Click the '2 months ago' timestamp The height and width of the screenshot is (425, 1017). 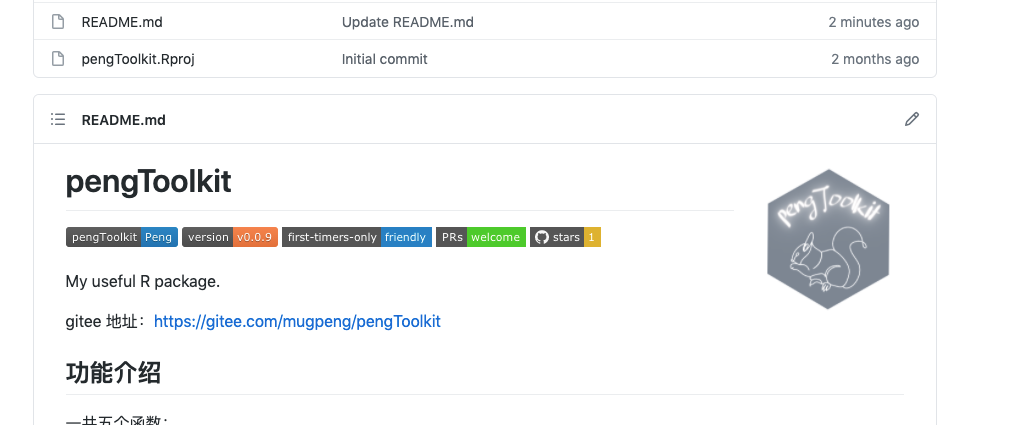click(875, 59)
